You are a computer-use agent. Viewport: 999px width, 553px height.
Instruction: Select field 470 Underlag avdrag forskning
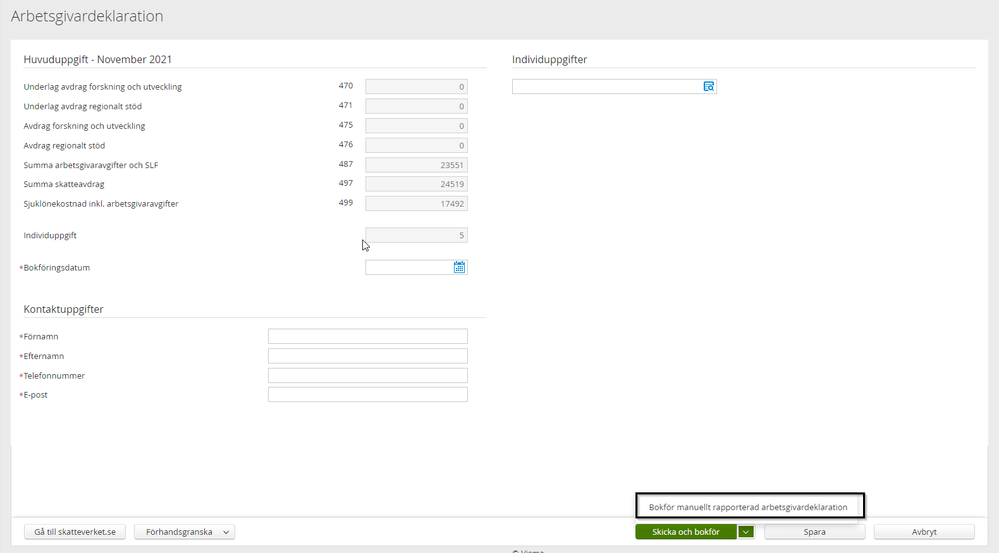416,87
